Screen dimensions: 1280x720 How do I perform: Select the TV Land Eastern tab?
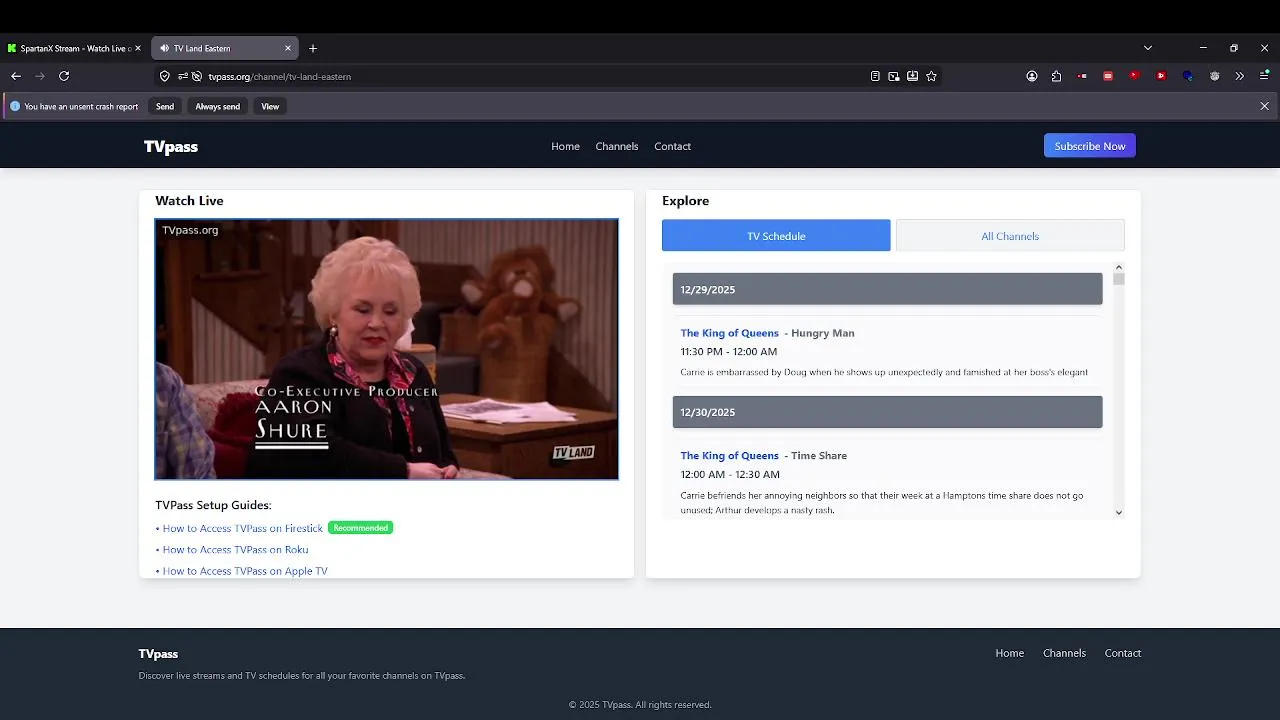coord(225,48)
